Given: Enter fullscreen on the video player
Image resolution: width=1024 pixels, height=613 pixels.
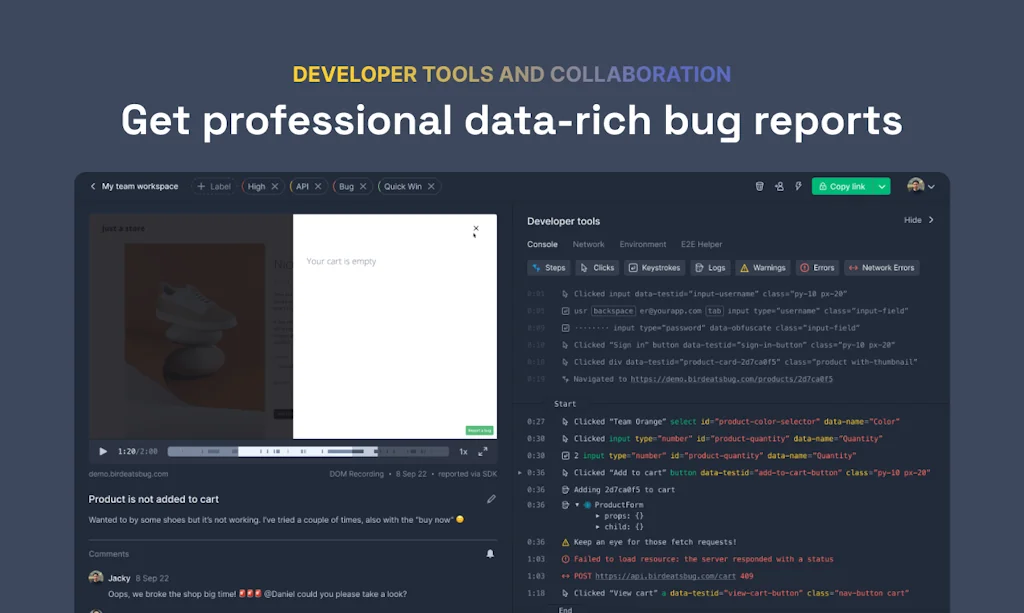Looking at the screenshot, I should 483,451.
